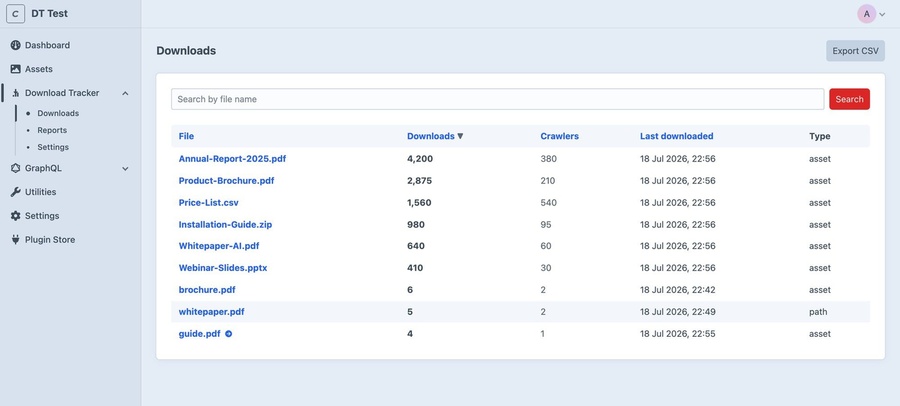This screenshot has height=406, width=900.
Task: Open Download Tracker Settings subnav item
Action: [x=53, y=147]
